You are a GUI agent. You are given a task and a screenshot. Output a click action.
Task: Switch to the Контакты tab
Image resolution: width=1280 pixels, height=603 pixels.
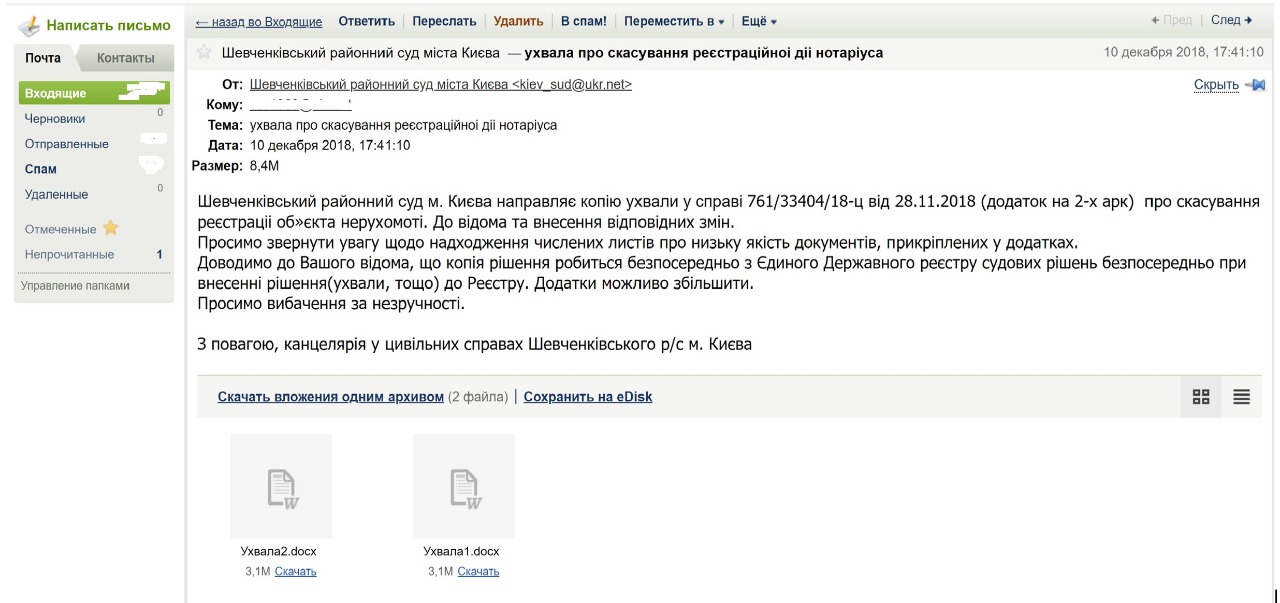125,58
